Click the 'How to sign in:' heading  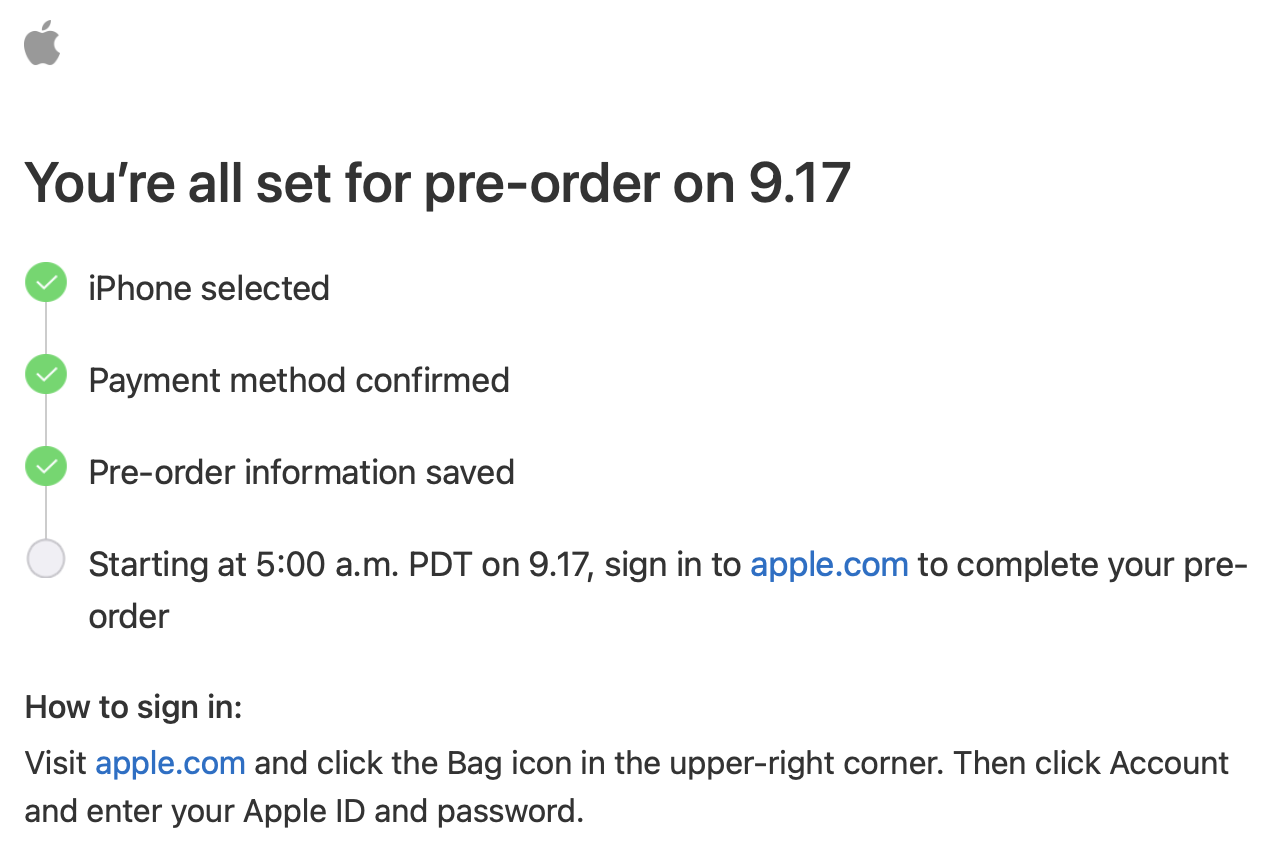(133, 708)
